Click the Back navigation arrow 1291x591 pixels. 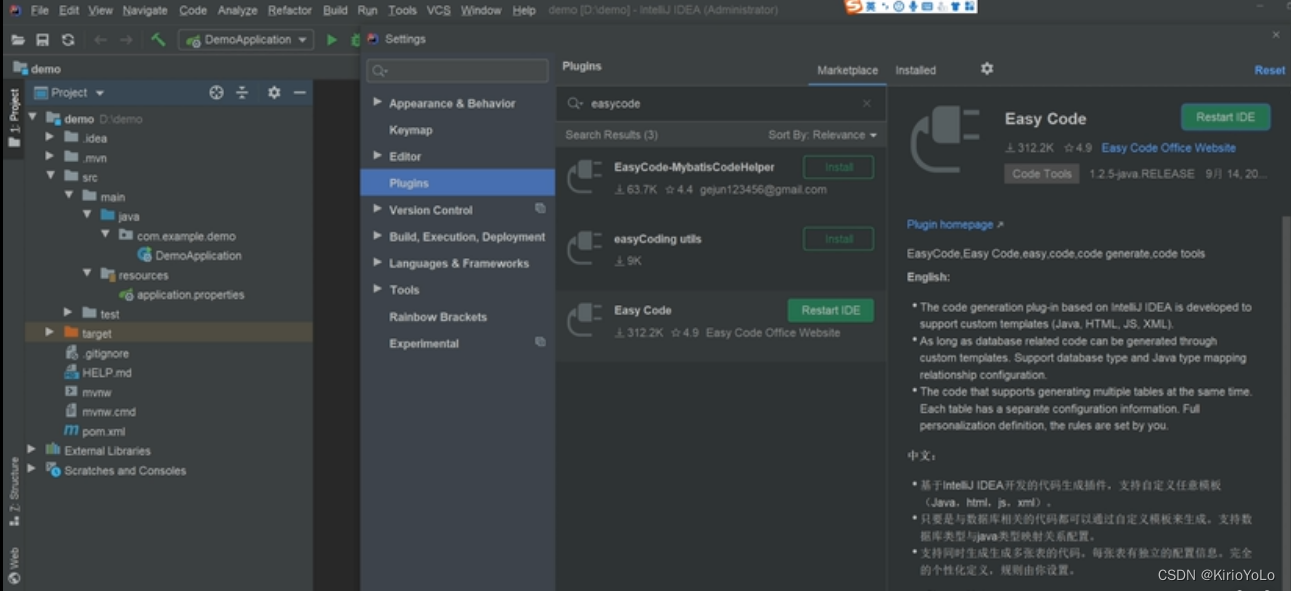click(100, 40)
